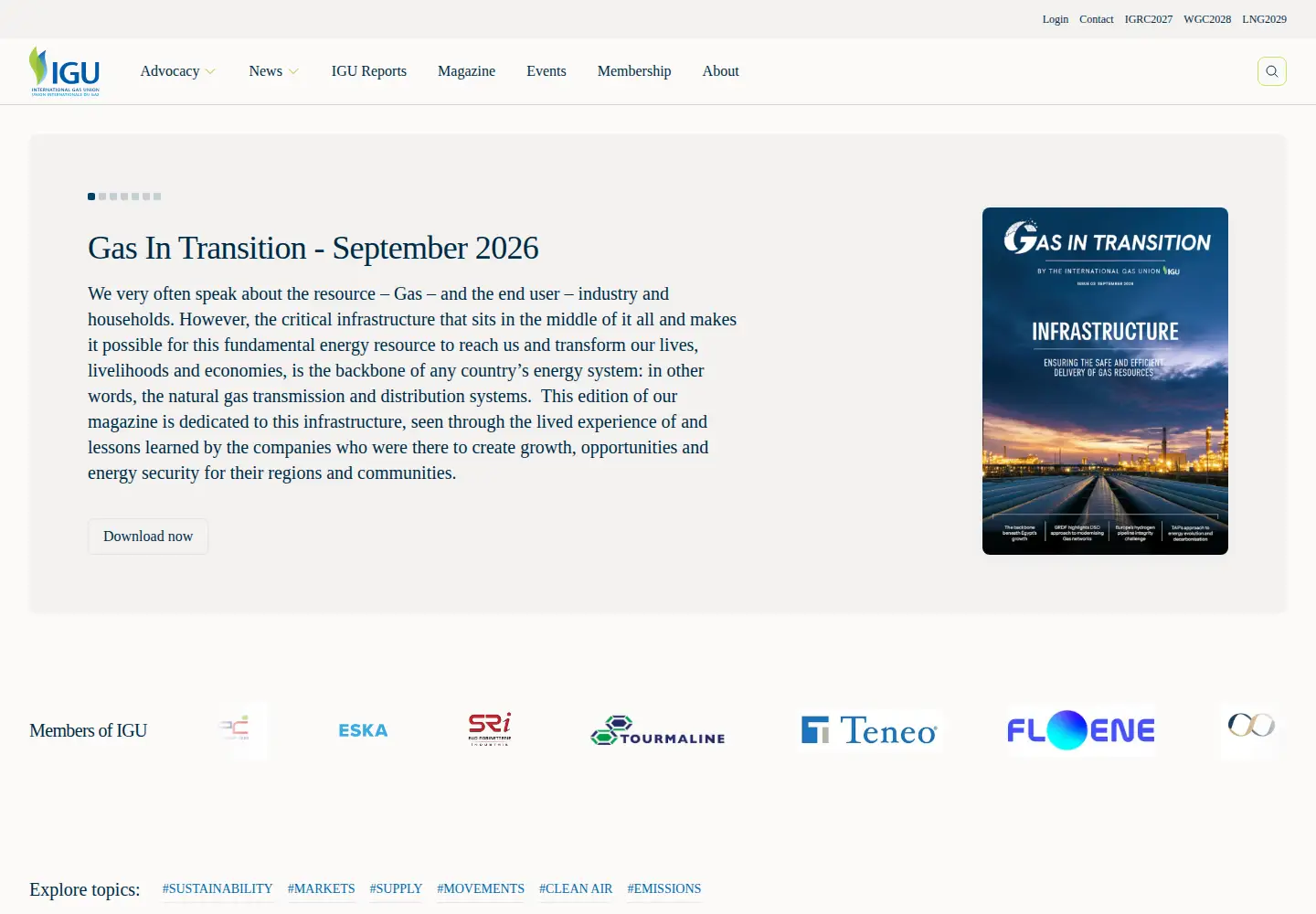This screenshot has width=1316, height=914.
Task: Open the Advocacy menu
Action: tap(170, 71)
